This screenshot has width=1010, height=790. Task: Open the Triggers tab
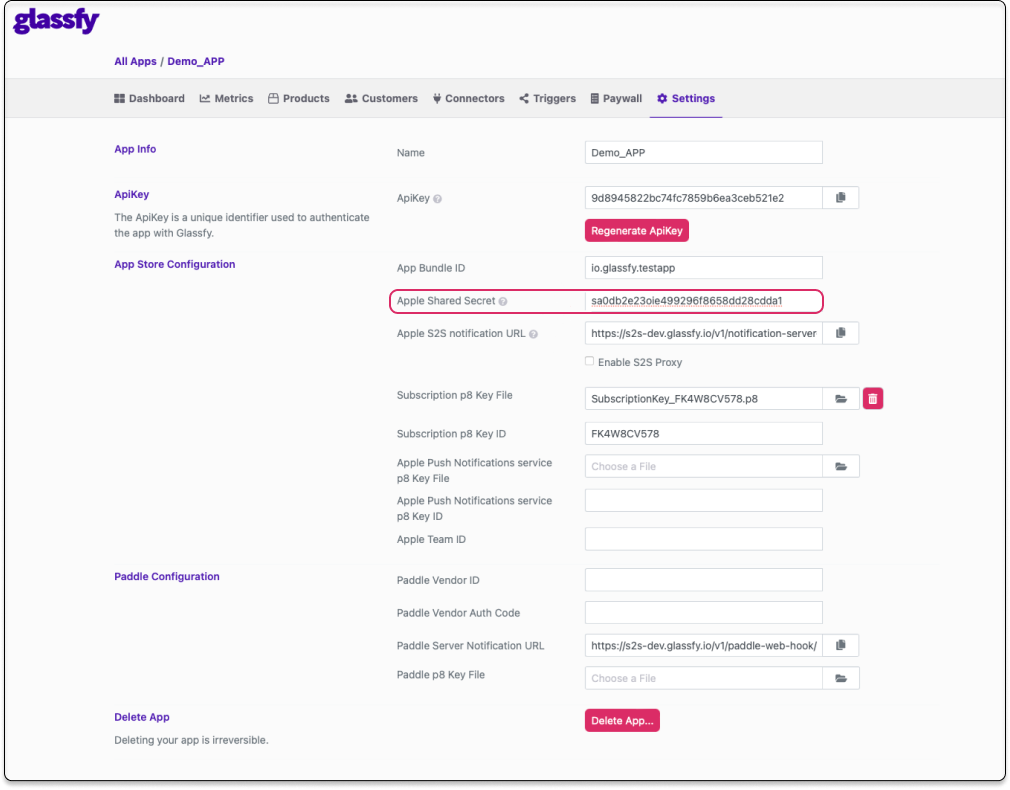pyautogui.click(x=548, y=99)
